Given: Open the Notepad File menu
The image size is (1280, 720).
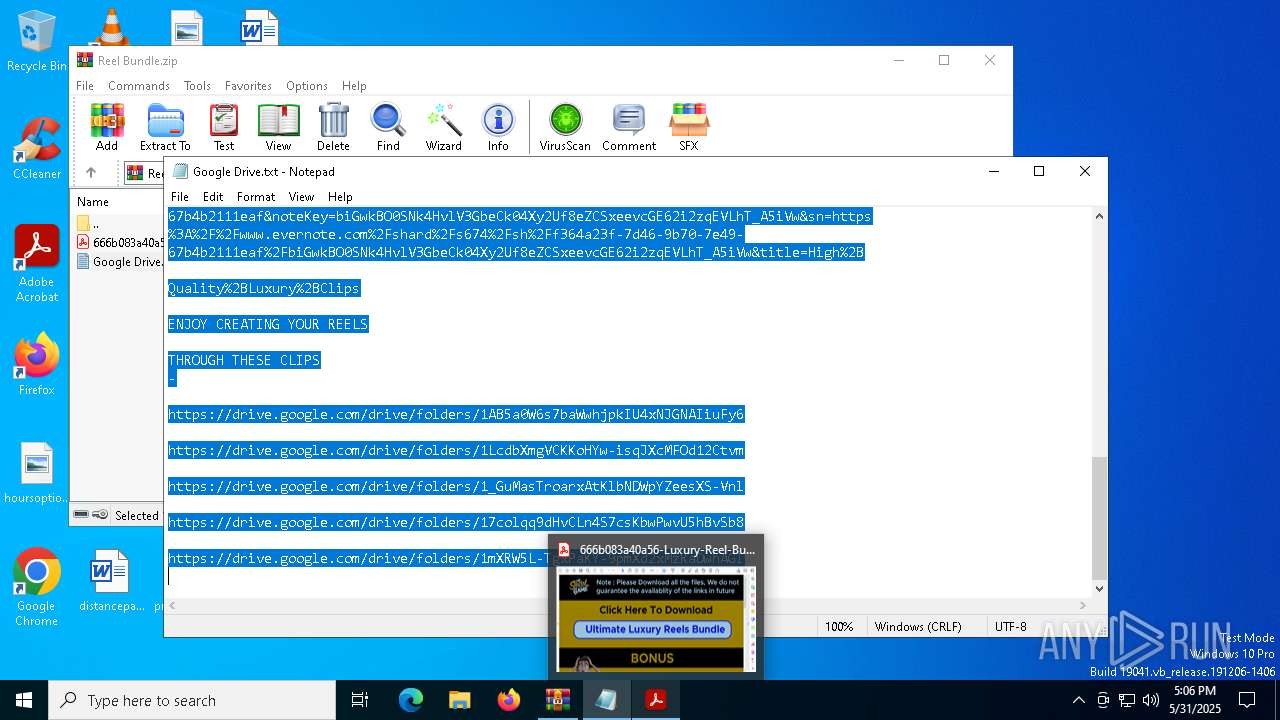Looking at the screenshot, I should point(180,197).
